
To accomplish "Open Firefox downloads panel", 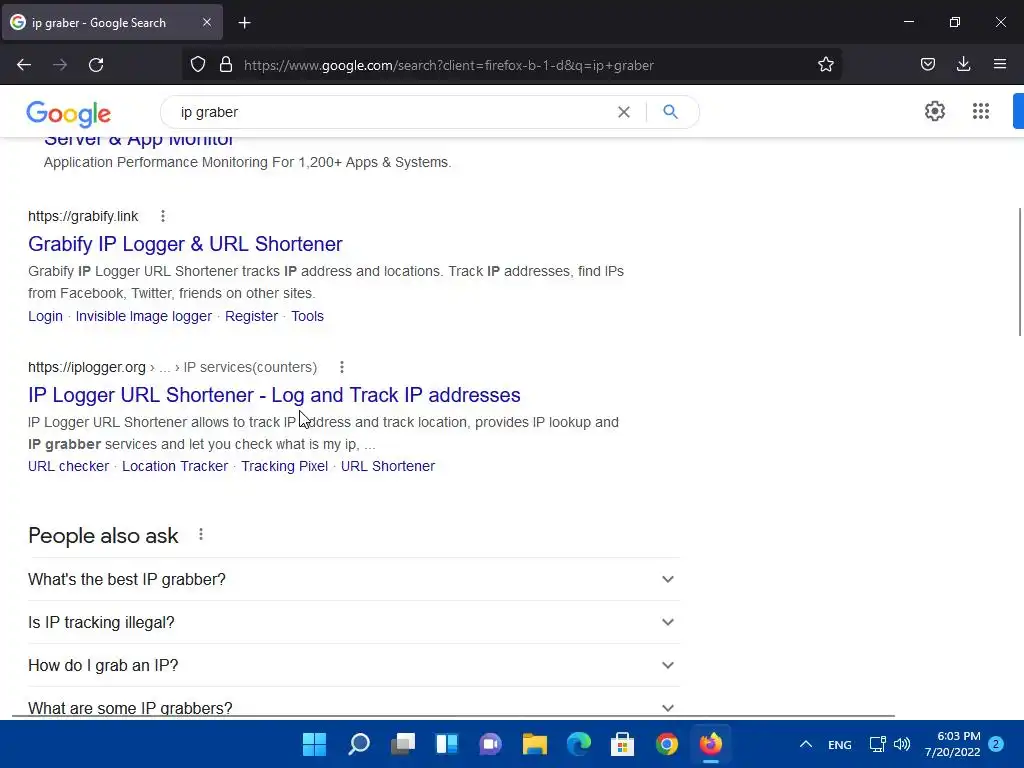I will click(963, 64).
